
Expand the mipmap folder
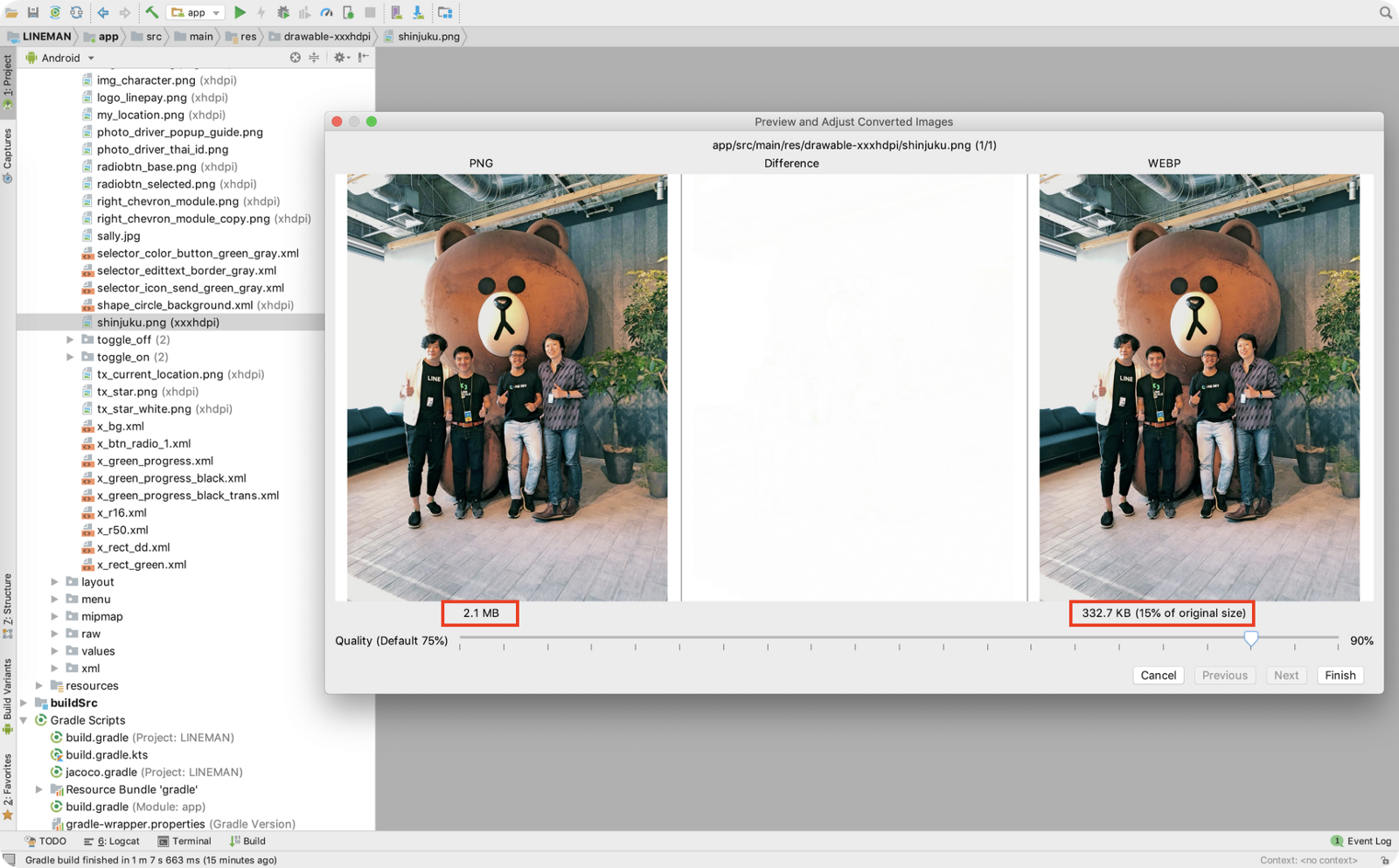click(54, 616)
